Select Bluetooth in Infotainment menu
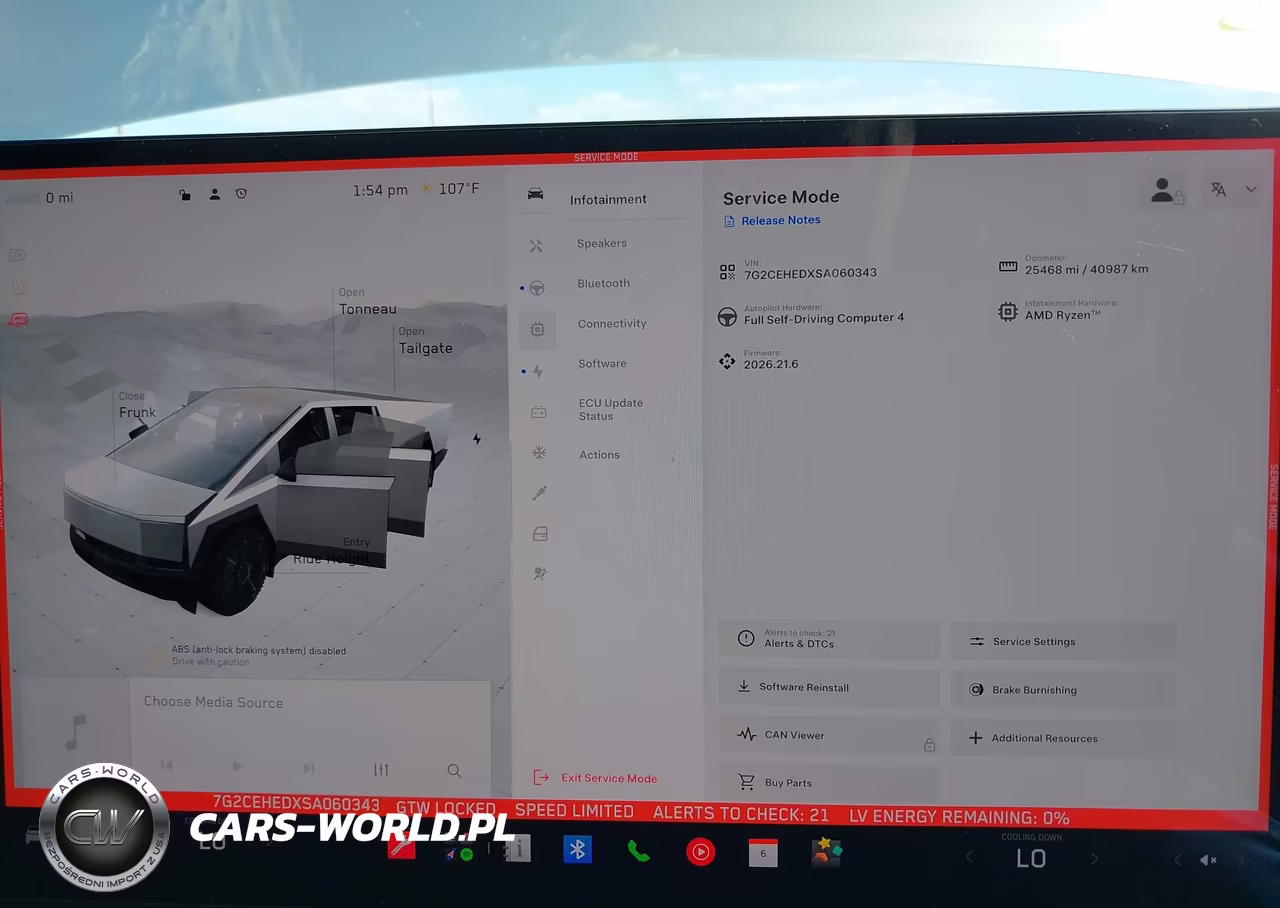Image resolution: width=1280 pixels, height=908 pixels. [x=604, y=283]
